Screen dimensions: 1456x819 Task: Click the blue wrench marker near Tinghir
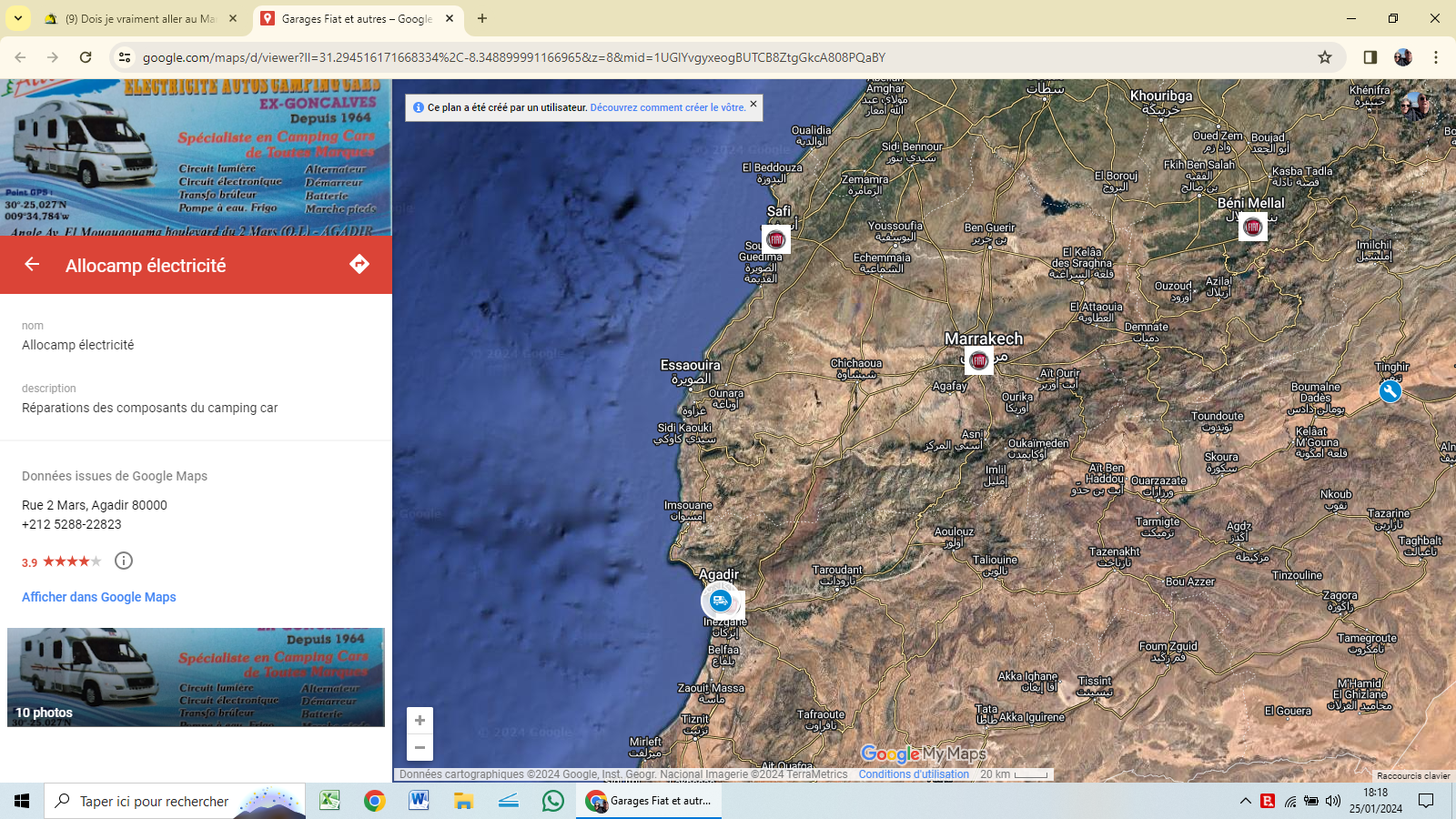coord(1390,391)
